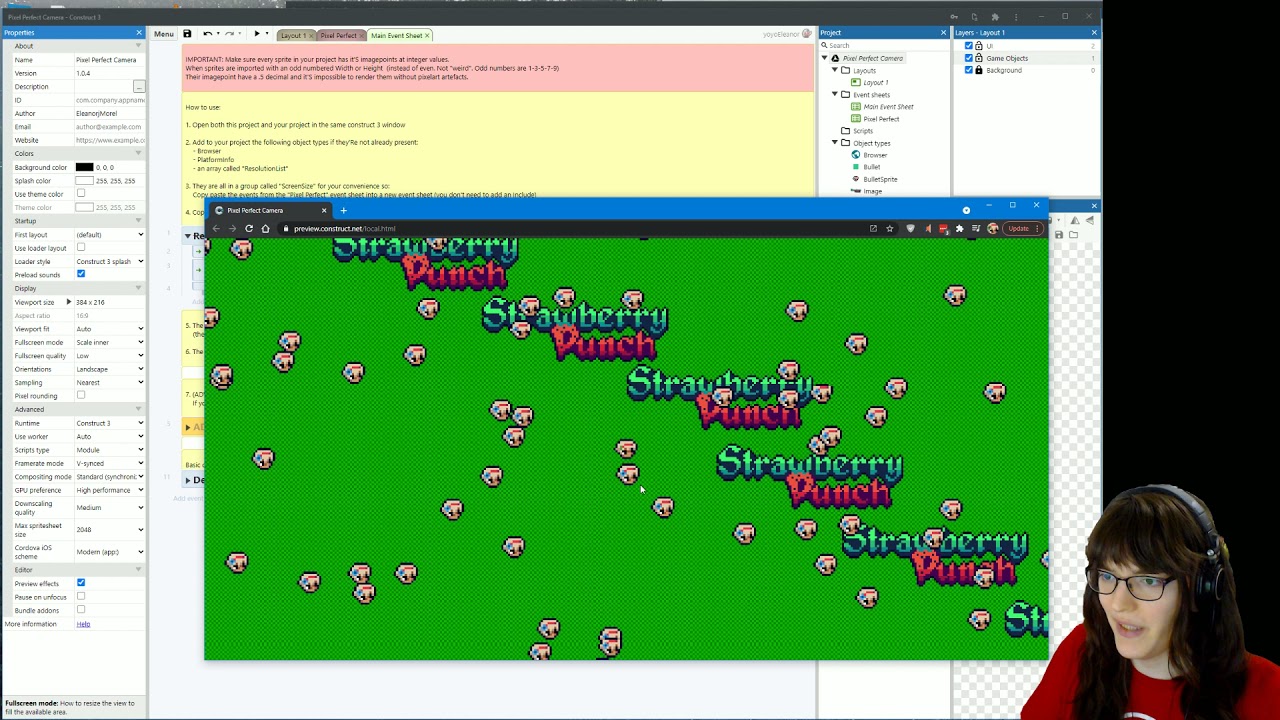The image size is (1280, 720).
Task: Close the Layers panel
Action: pyautogui.click(x=1094, y=33)
